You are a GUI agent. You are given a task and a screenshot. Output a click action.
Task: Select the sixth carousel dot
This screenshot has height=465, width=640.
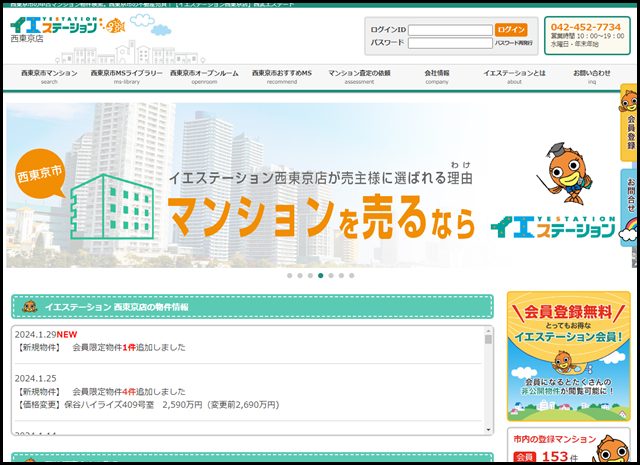(x=341, y=276)
